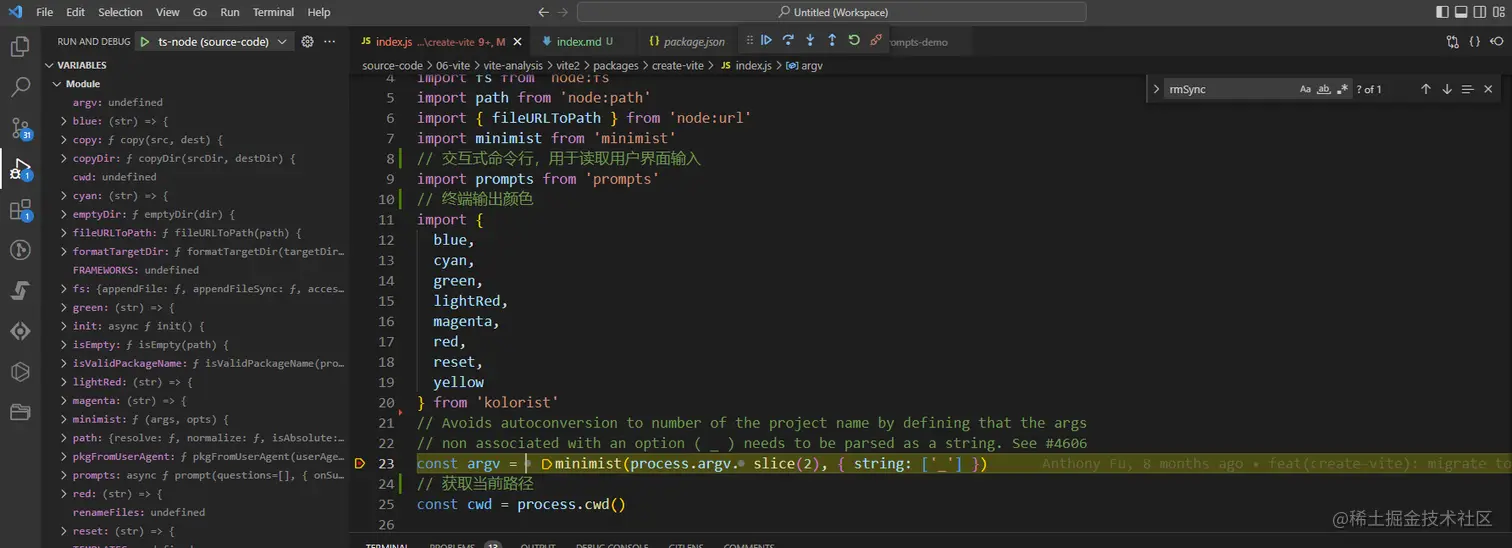Collapse the VARIABLES section
This screenshot has height=548, width=1512.
[x=50, y=65]
